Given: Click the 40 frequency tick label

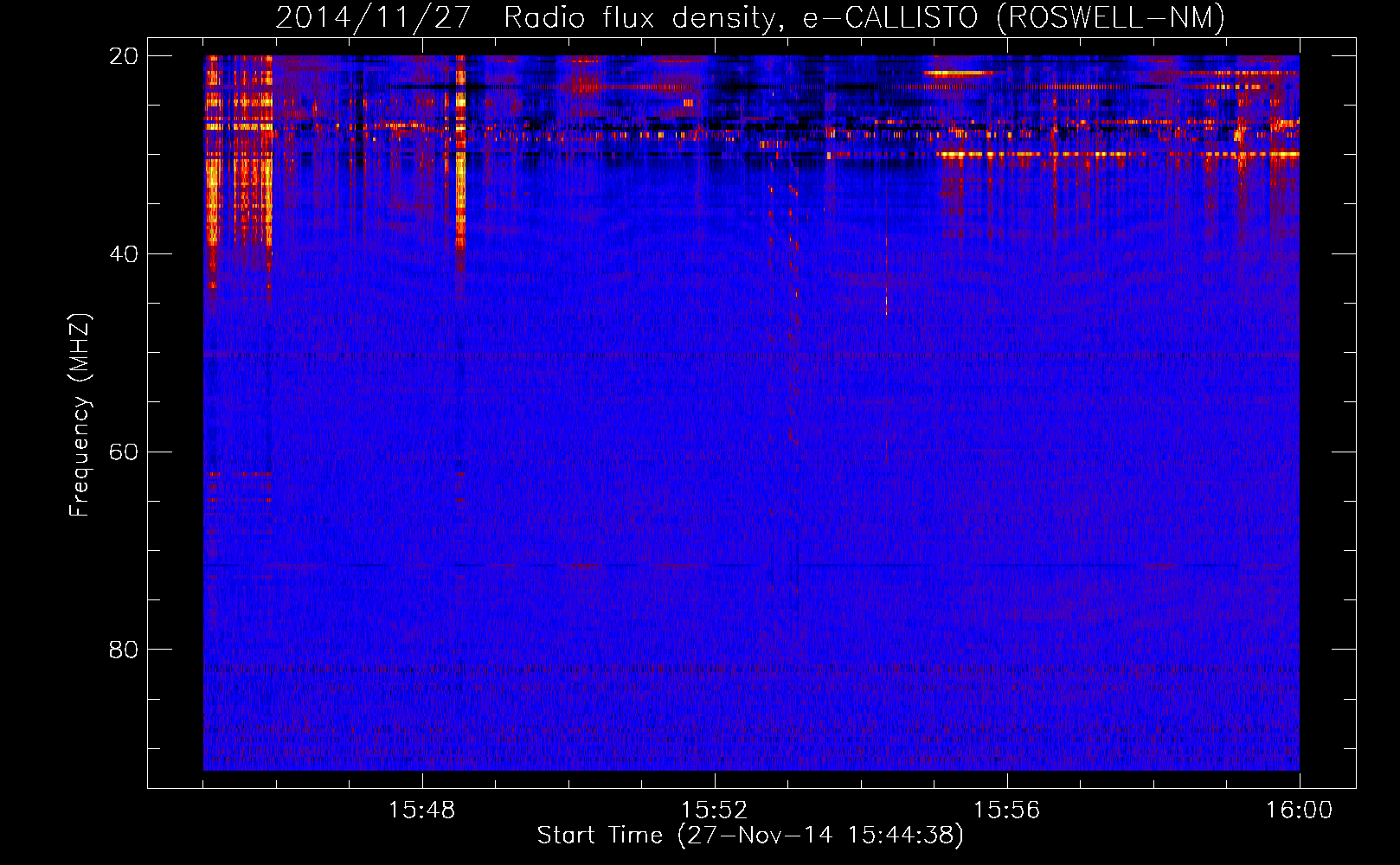Looking at the screenshot, I should pos(124,254).
